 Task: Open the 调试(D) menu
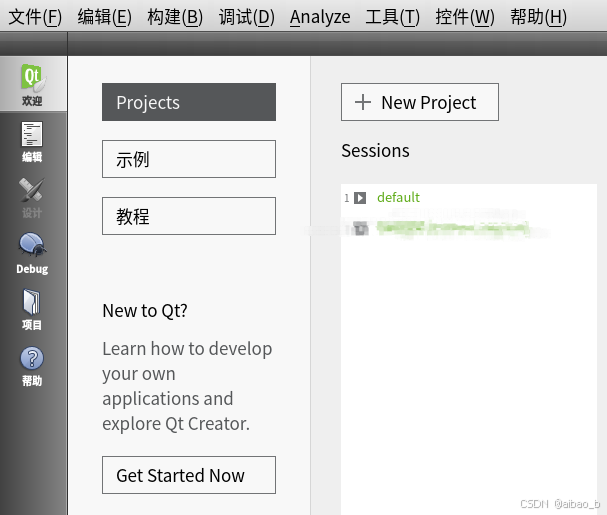pyautogui.click(x=247, y=17)
